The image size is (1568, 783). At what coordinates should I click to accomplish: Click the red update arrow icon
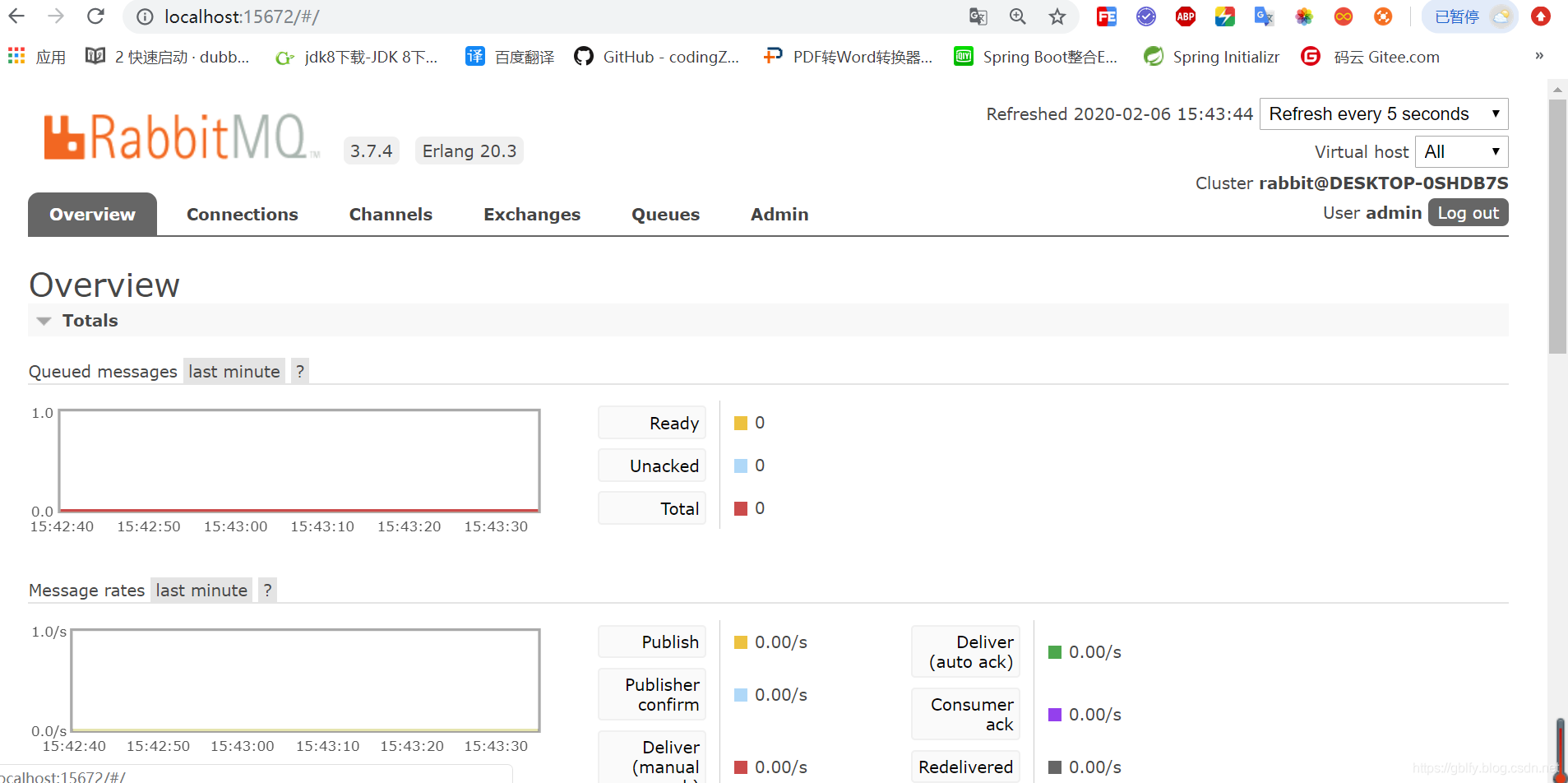(1541, 16)
